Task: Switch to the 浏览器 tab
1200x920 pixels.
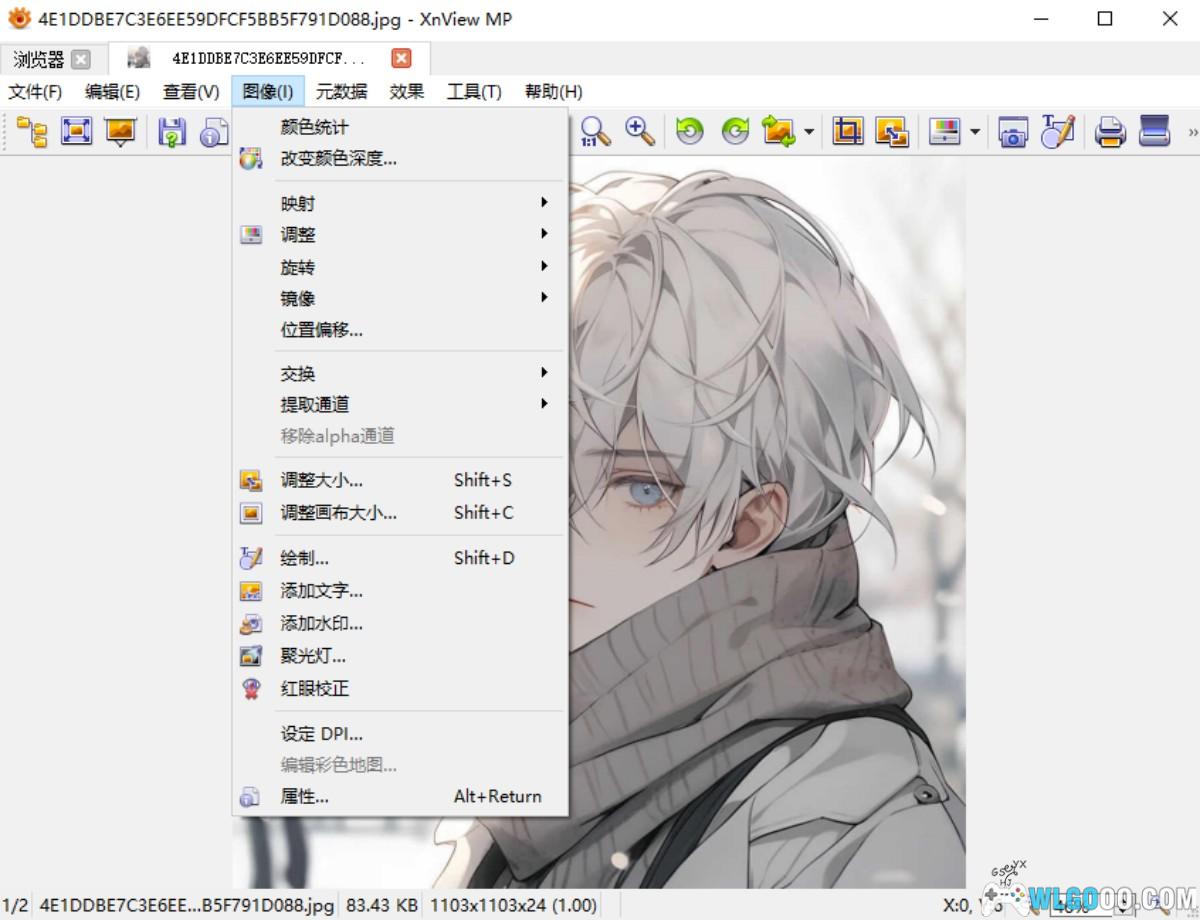Action: pos(38,60)
